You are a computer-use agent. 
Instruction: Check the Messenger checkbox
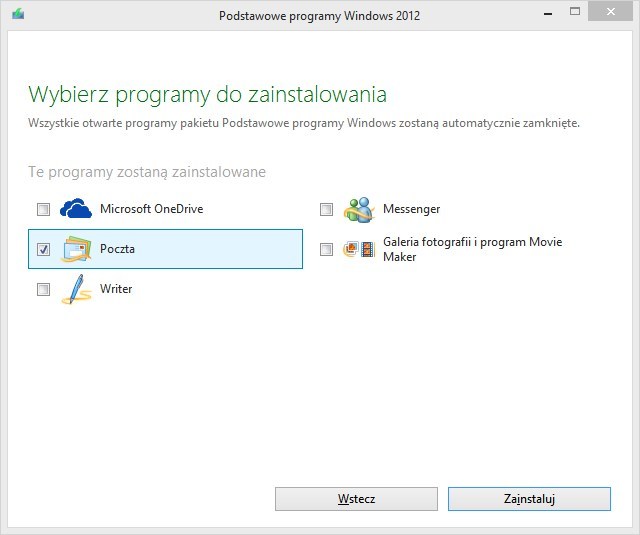pos(326,209)
